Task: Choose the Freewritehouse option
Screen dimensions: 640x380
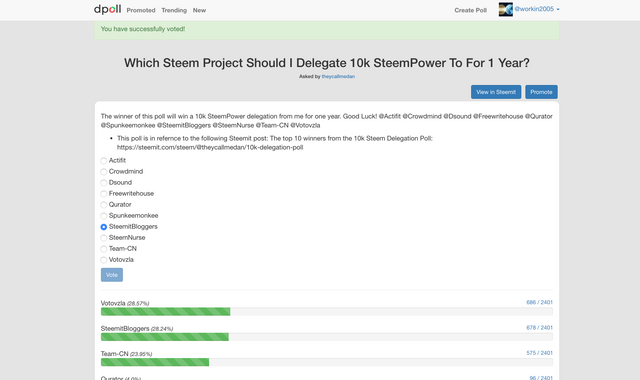Action: 104,194
